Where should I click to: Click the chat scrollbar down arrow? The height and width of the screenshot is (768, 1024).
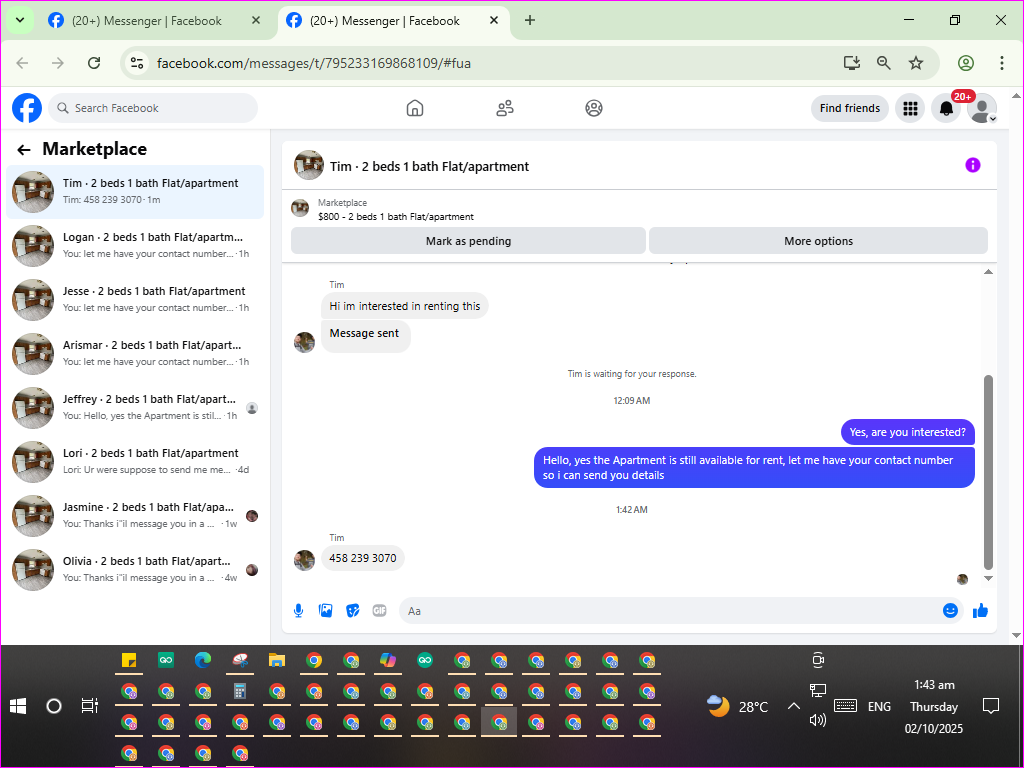pyautogui.click(x=988, y=578)
